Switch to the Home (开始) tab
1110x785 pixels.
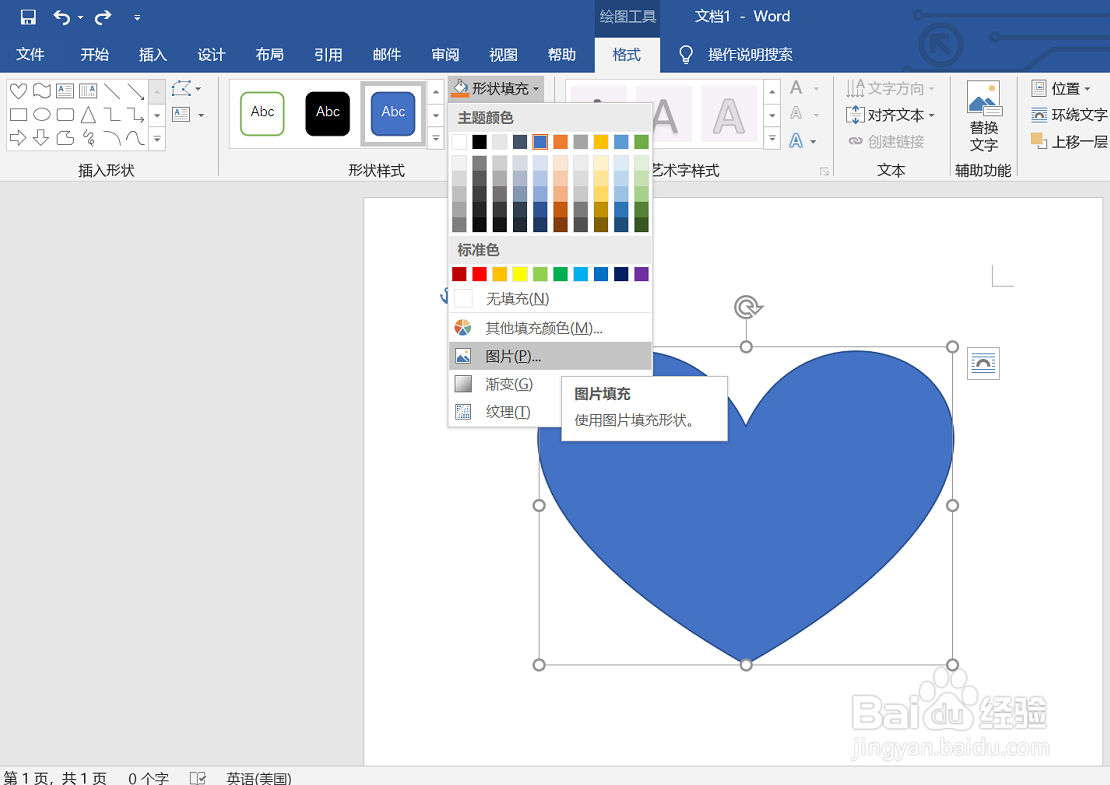[x=94, y=55]
